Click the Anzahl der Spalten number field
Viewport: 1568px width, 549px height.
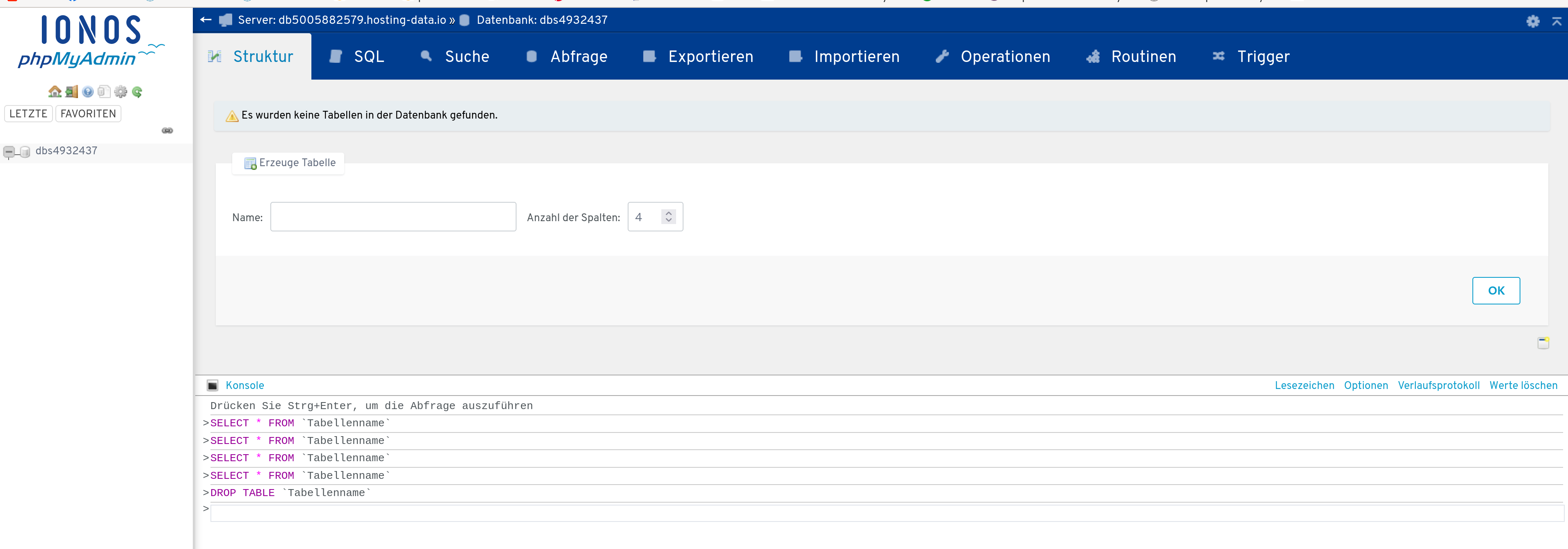655,217
